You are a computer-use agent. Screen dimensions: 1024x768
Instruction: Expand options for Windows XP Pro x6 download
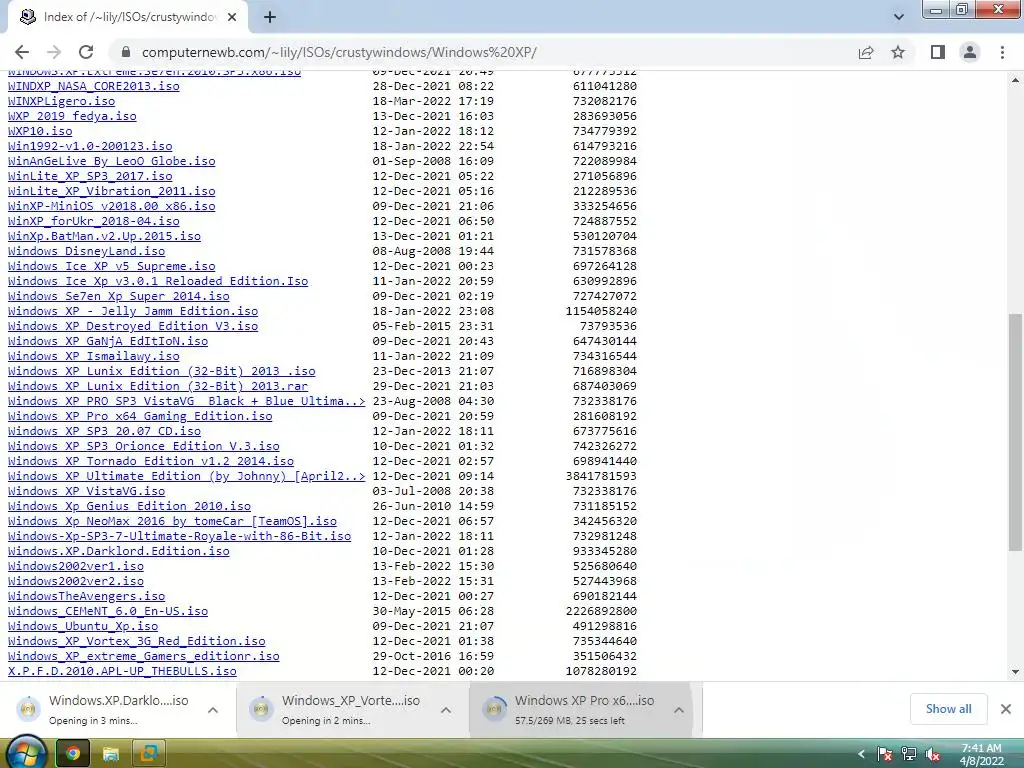[x=679, y=710]
